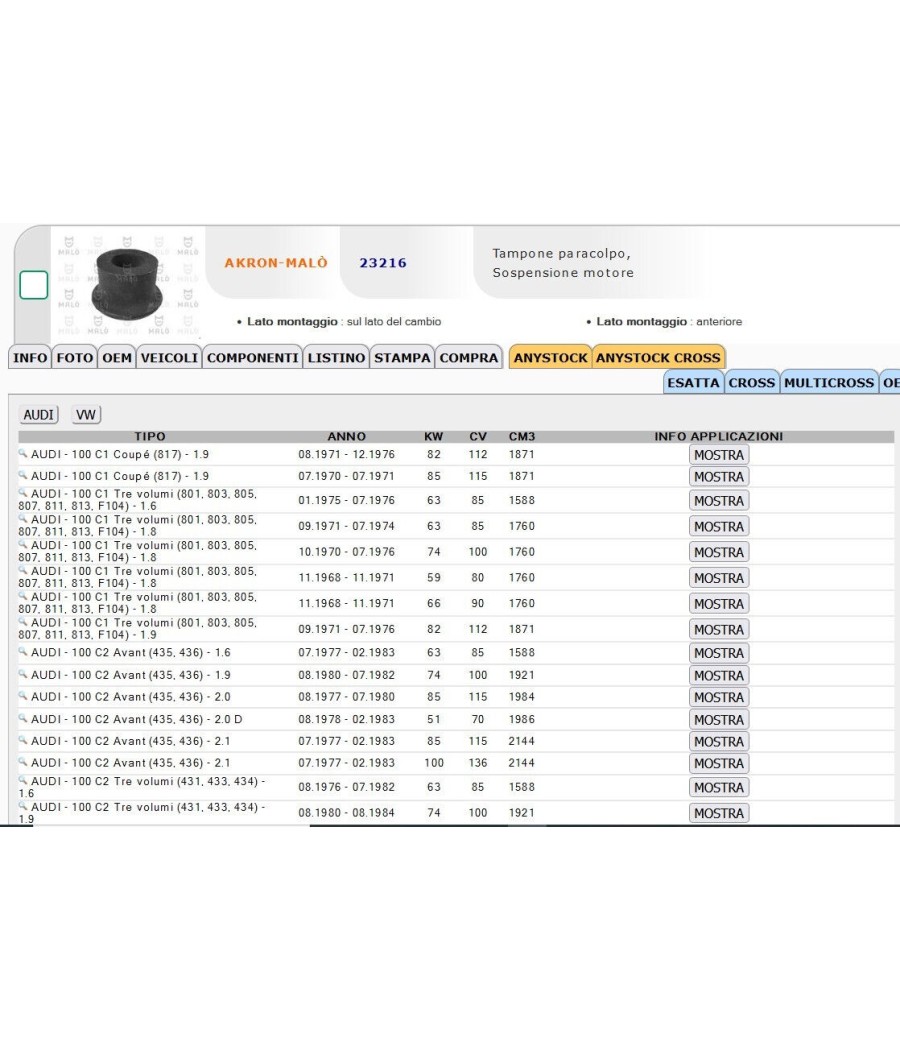Viewport: 900px width, 1050px height.
Task: Click MOSTRA for C1 Tre volumi 1.6
Action: (719, 500)
